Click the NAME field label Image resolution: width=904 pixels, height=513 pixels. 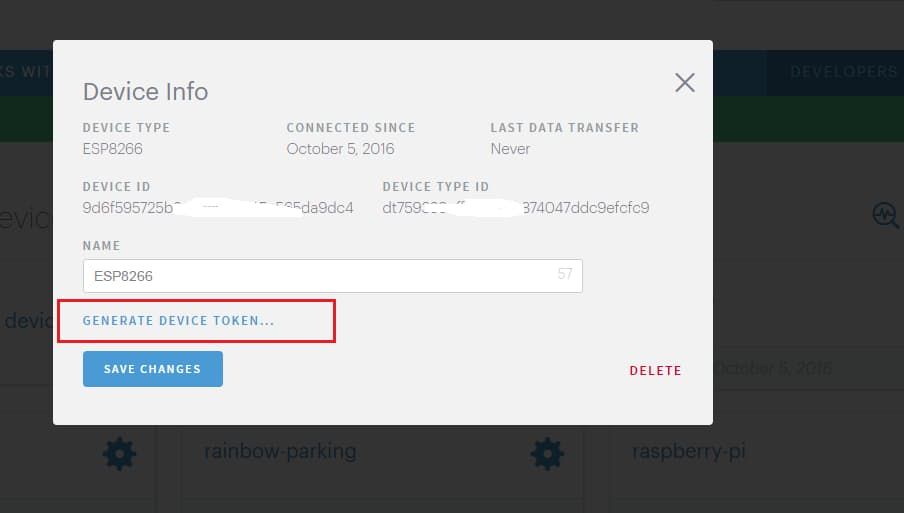(x=101, y=246)
